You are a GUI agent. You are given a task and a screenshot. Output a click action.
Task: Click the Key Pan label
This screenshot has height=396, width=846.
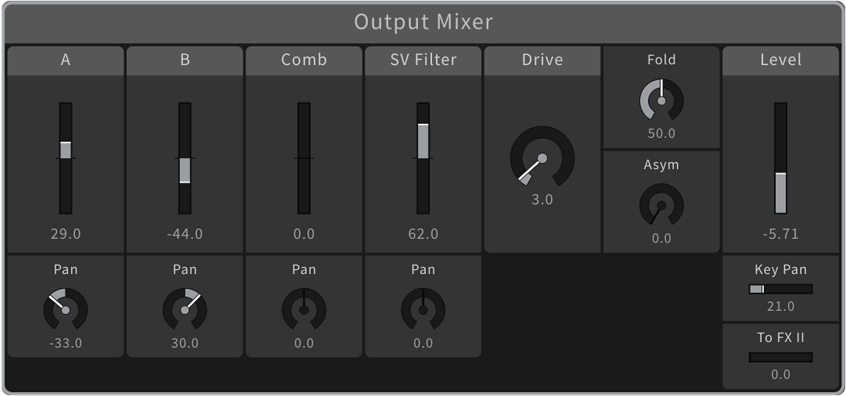pyautogui.click(x=780, y=270)
